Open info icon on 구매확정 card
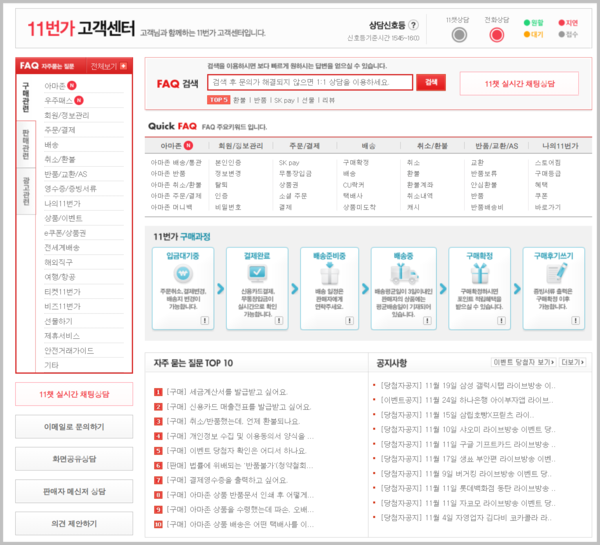The height and width of the screenshot is (545, 600). coord(501,320)
